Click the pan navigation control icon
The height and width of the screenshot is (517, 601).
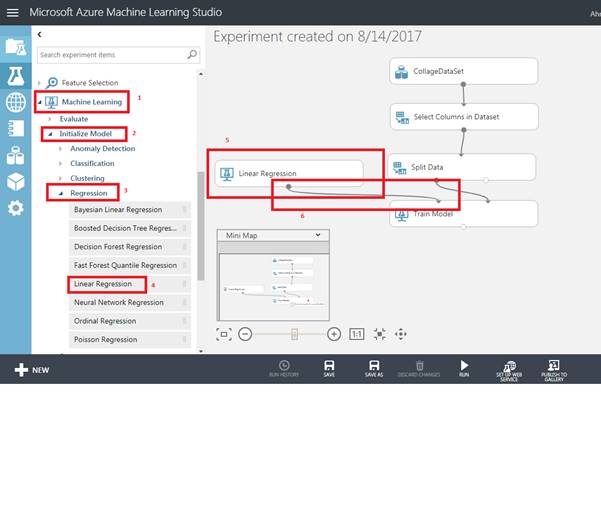pyautogui.click(x=401, y=334)
